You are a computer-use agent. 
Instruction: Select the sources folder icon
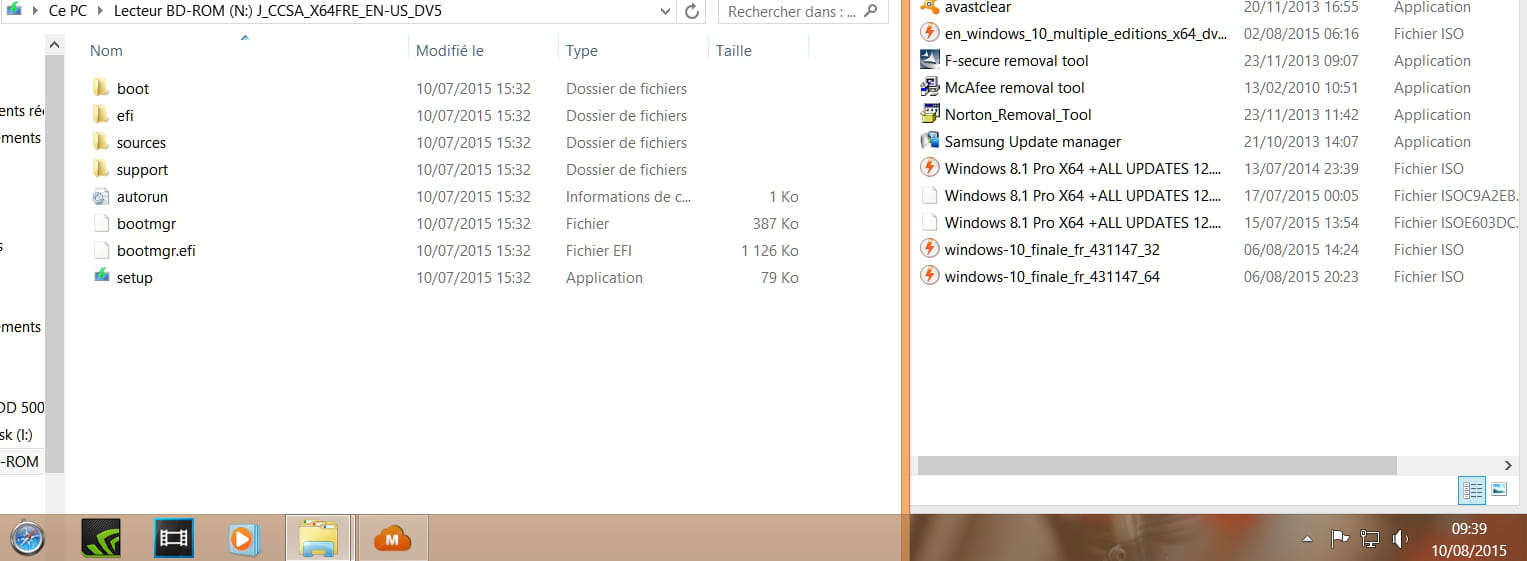[100, 142]
